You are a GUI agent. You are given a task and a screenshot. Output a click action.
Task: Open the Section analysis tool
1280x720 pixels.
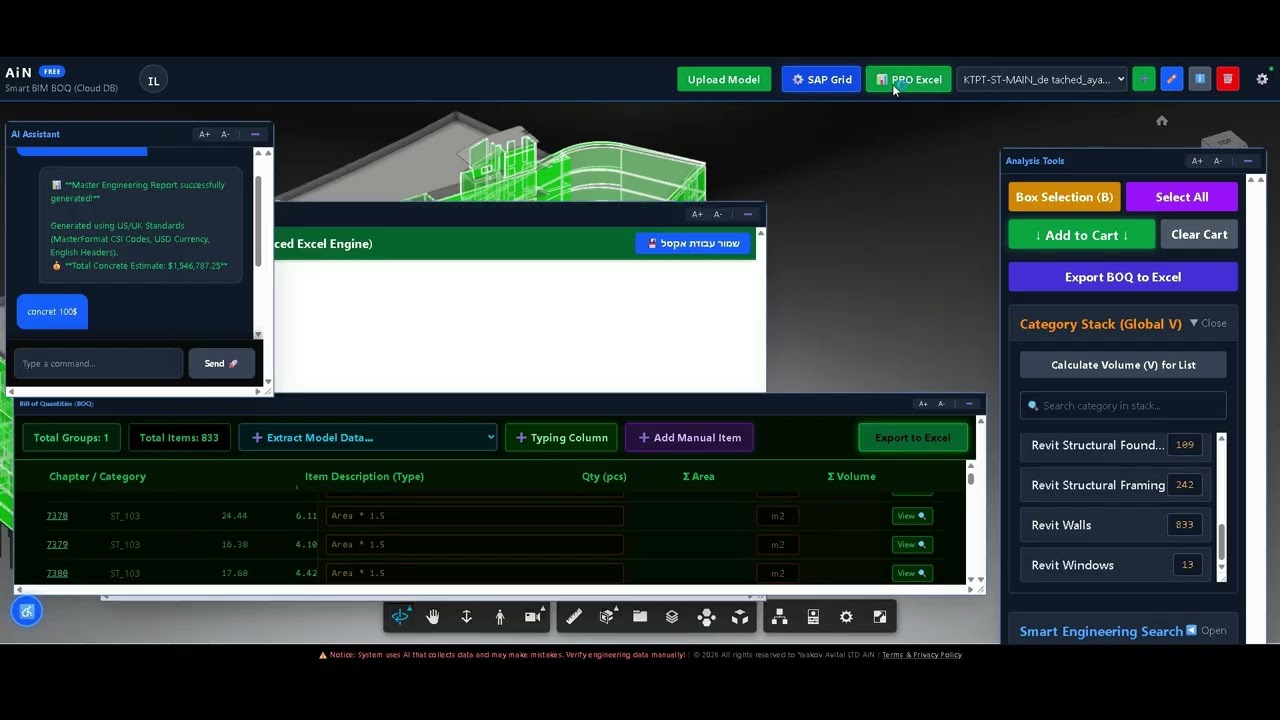pyautogui.click(x=607, y=617)
